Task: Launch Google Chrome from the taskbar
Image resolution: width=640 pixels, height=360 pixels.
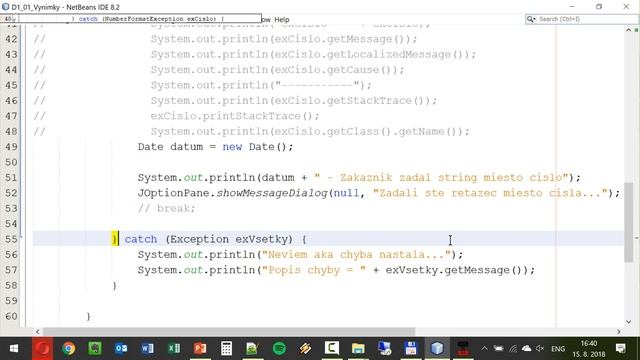Action: point(69,349)
